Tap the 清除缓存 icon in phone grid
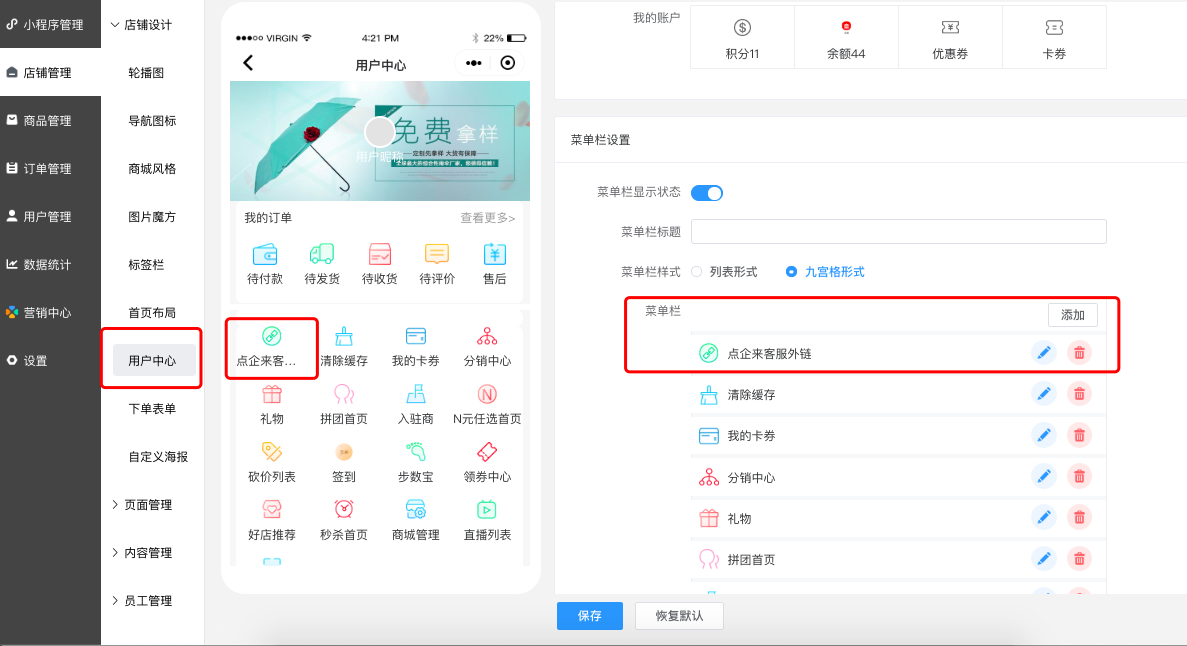 tap(344, 336)
